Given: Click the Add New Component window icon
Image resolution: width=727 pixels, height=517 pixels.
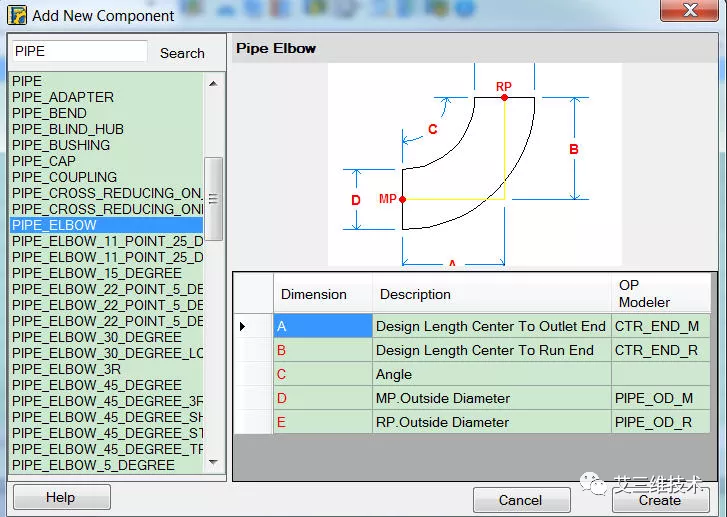Looking at the screenshot, I should (16, 15).
